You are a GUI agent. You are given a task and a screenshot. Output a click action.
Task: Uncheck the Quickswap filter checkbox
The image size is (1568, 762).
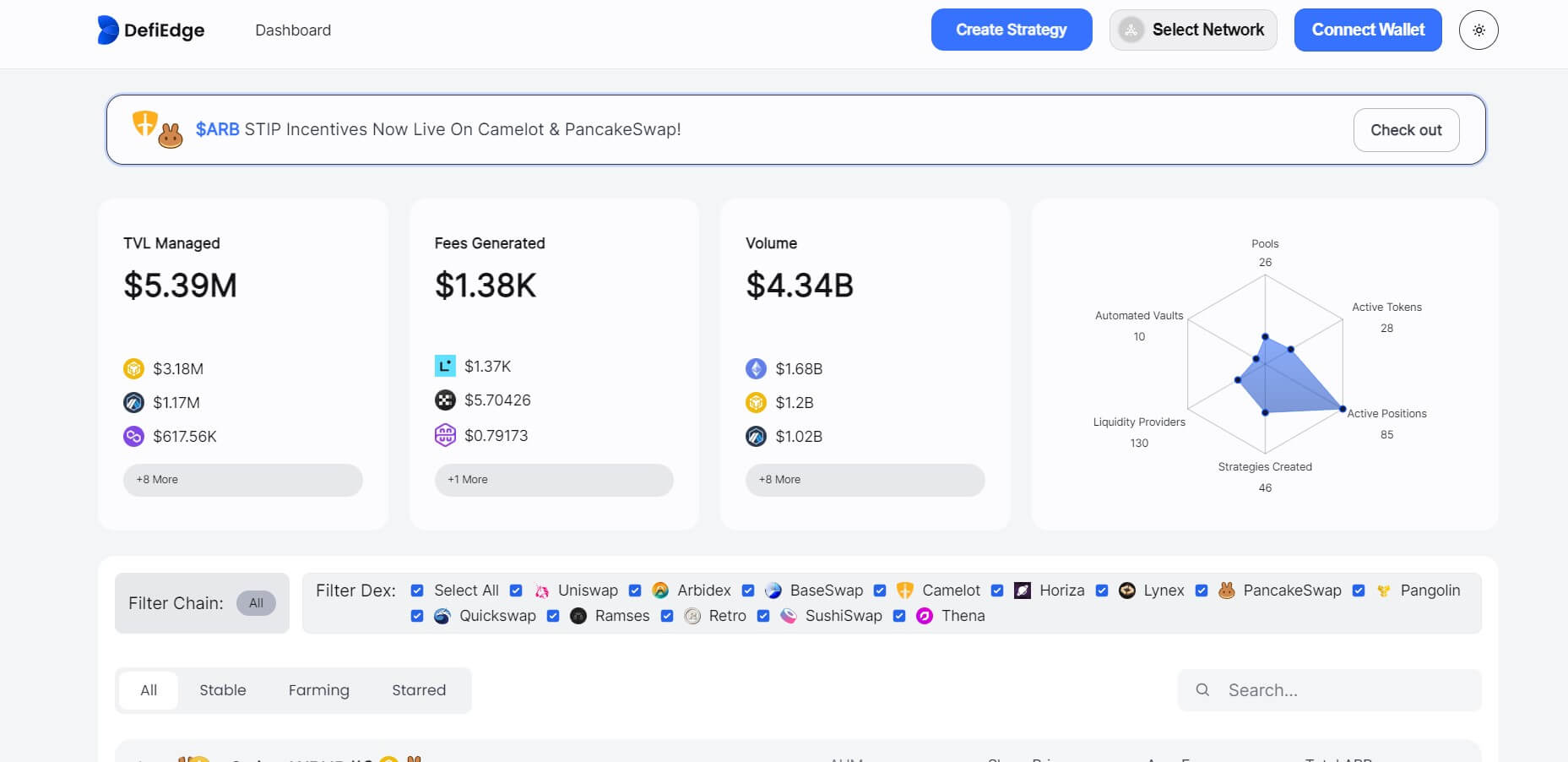point(417,616)
